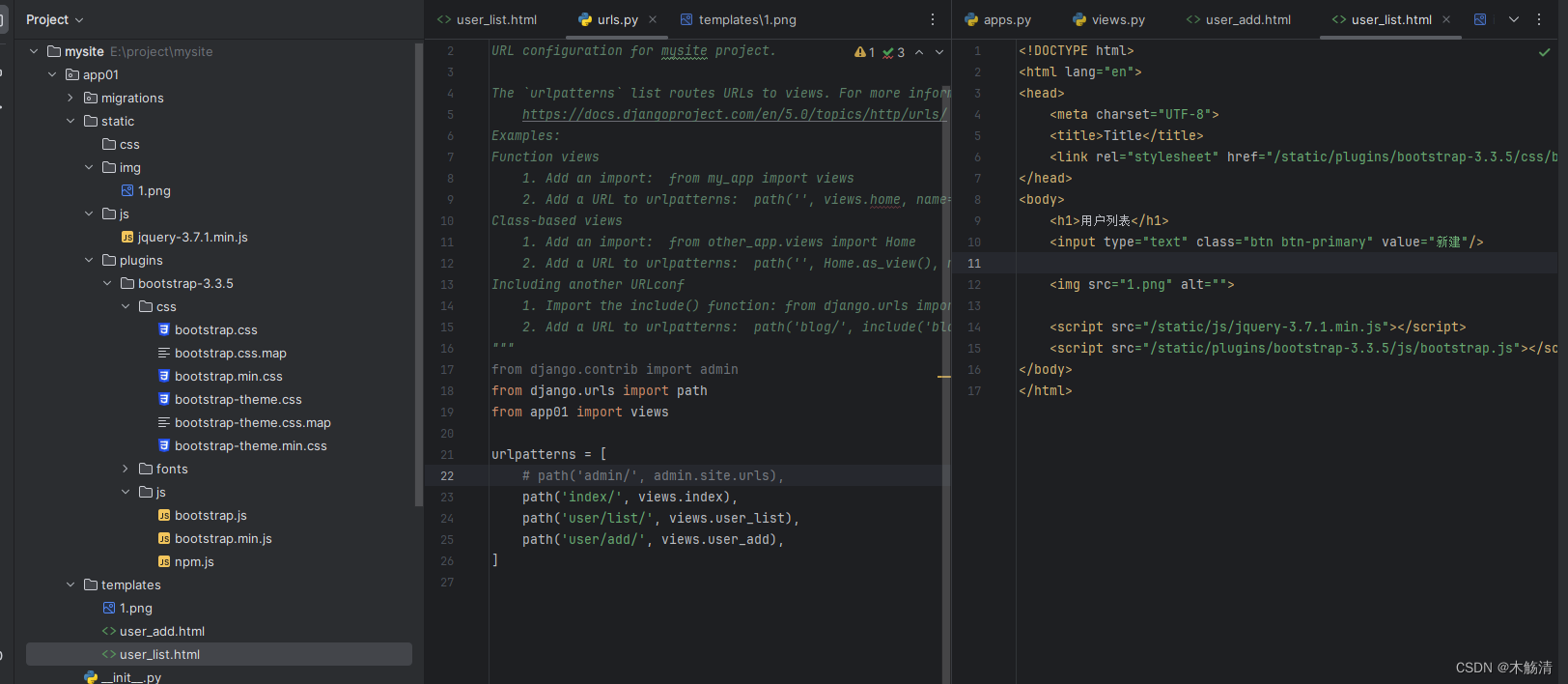Select bootstrap.min.css in project tree
This screenshot has height=684, width=1568.
pos(228,376)
